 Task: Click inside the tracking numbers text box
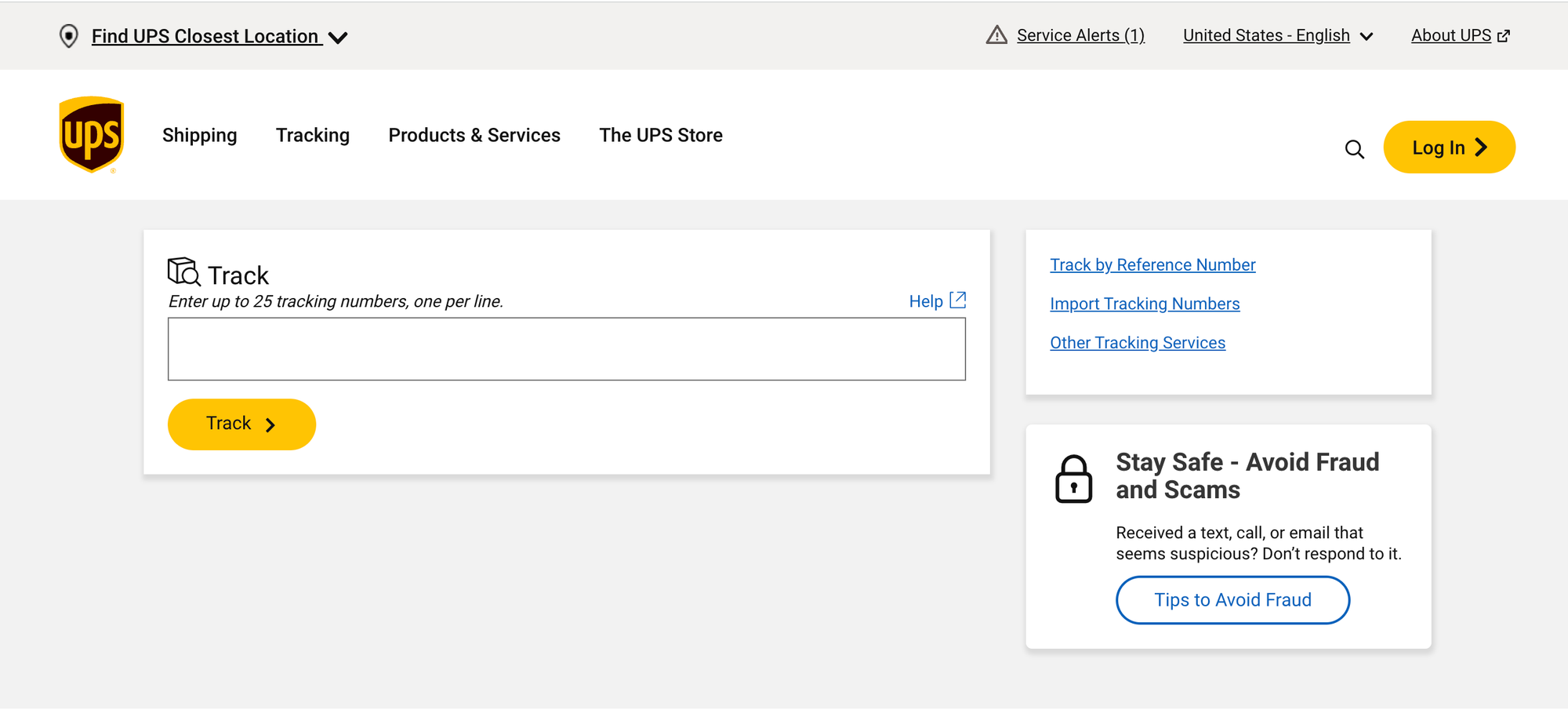pos(566,348)
